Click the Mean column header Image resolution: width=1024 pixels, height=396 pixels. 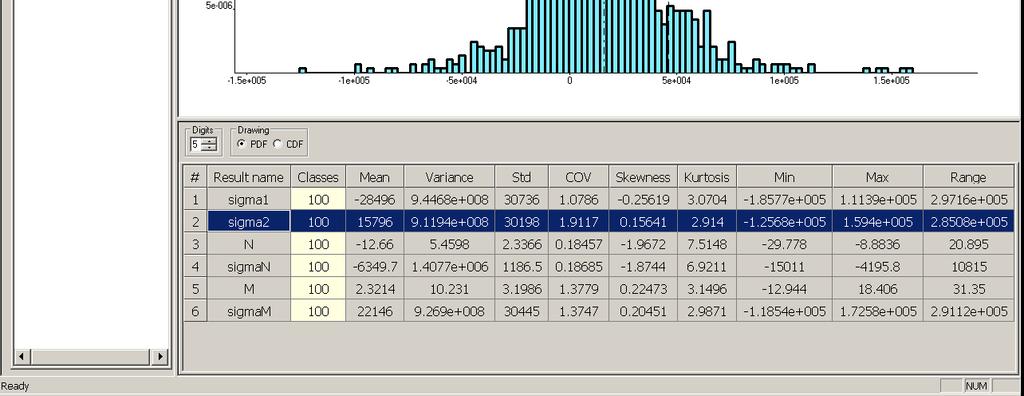375,177
